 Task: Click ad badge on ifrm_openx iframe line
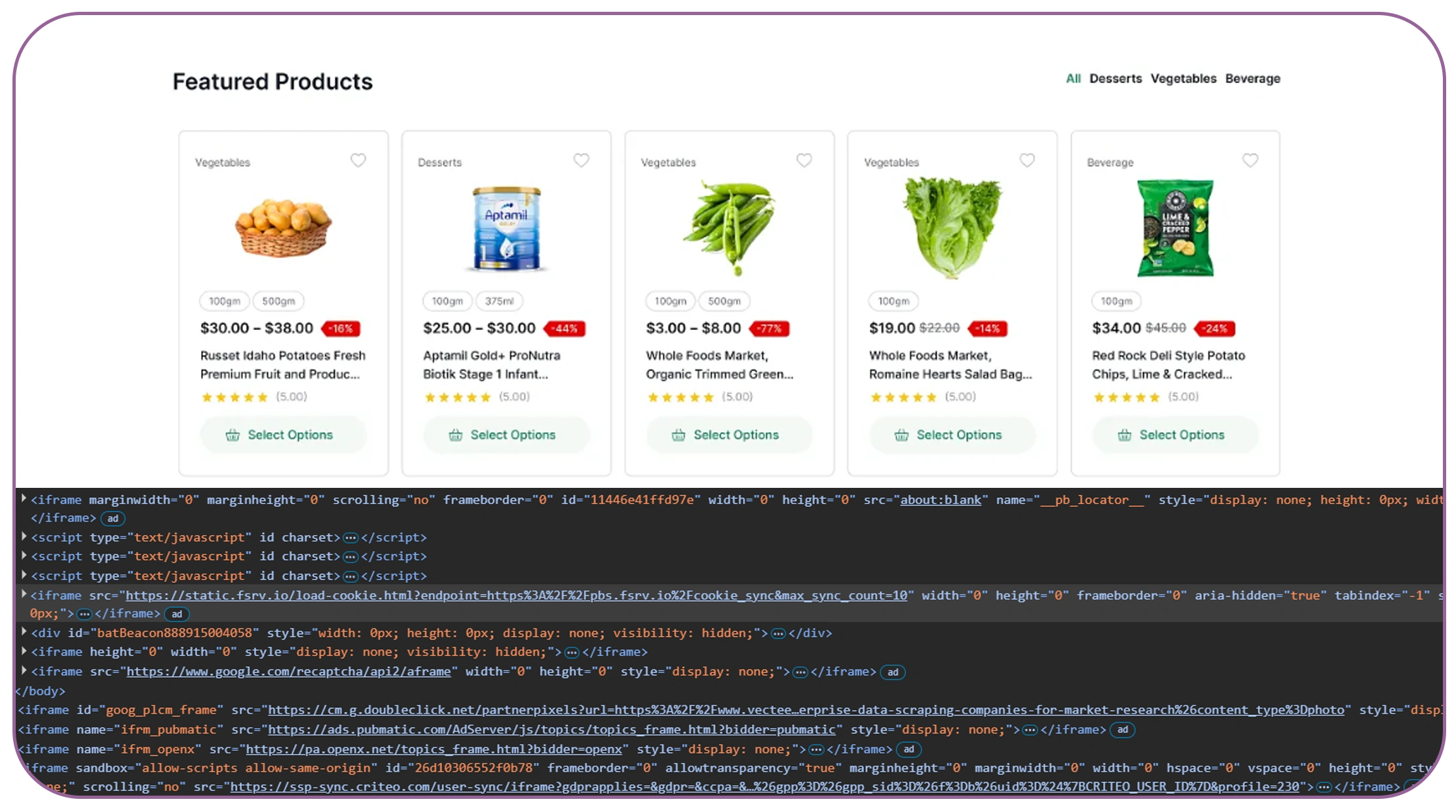point(909,750)
